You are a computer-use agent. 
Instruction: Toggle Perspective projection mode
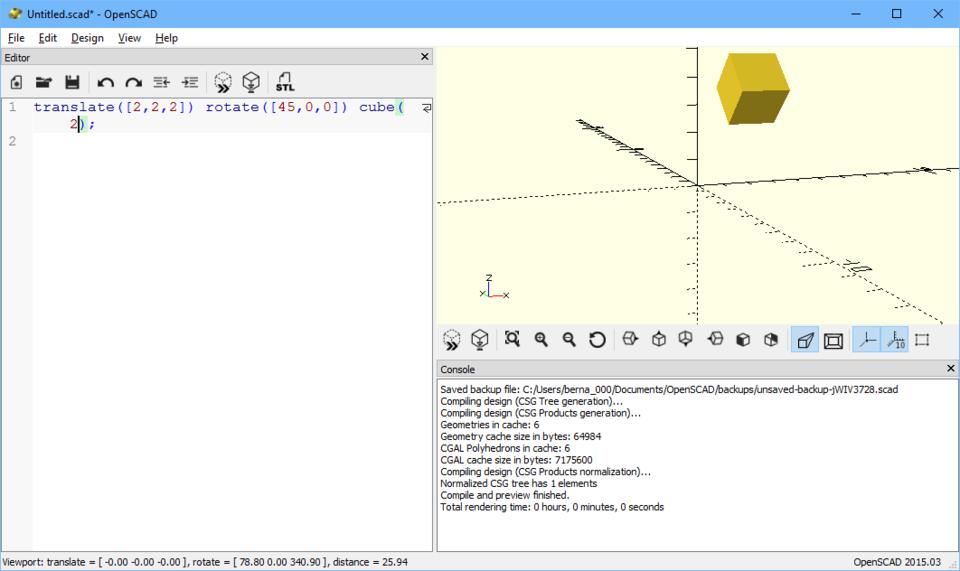[804, 340]
